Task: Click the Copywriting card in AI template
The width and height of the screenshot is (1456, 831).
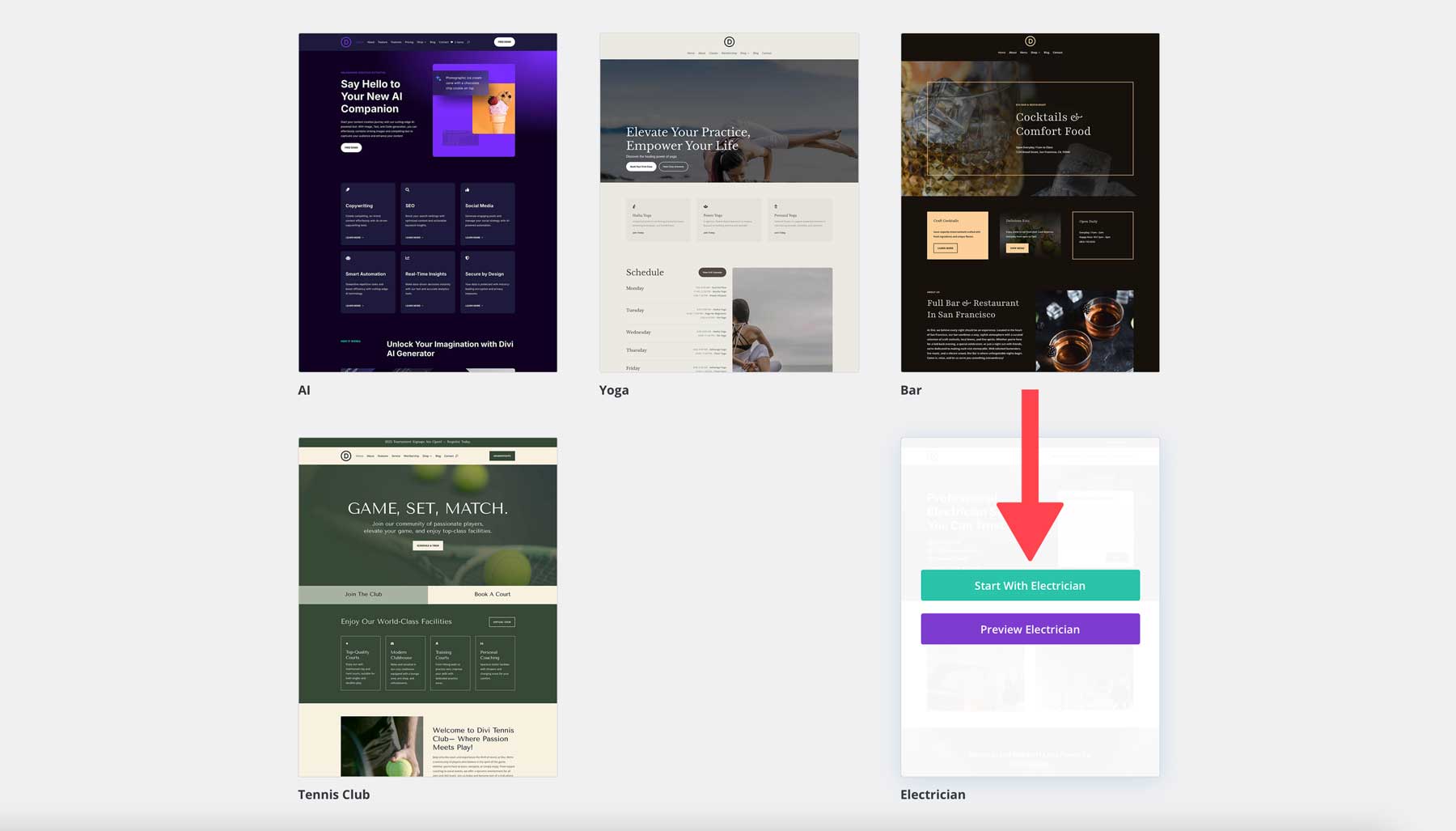Action: pyautogui.click(x=368, y=214)
